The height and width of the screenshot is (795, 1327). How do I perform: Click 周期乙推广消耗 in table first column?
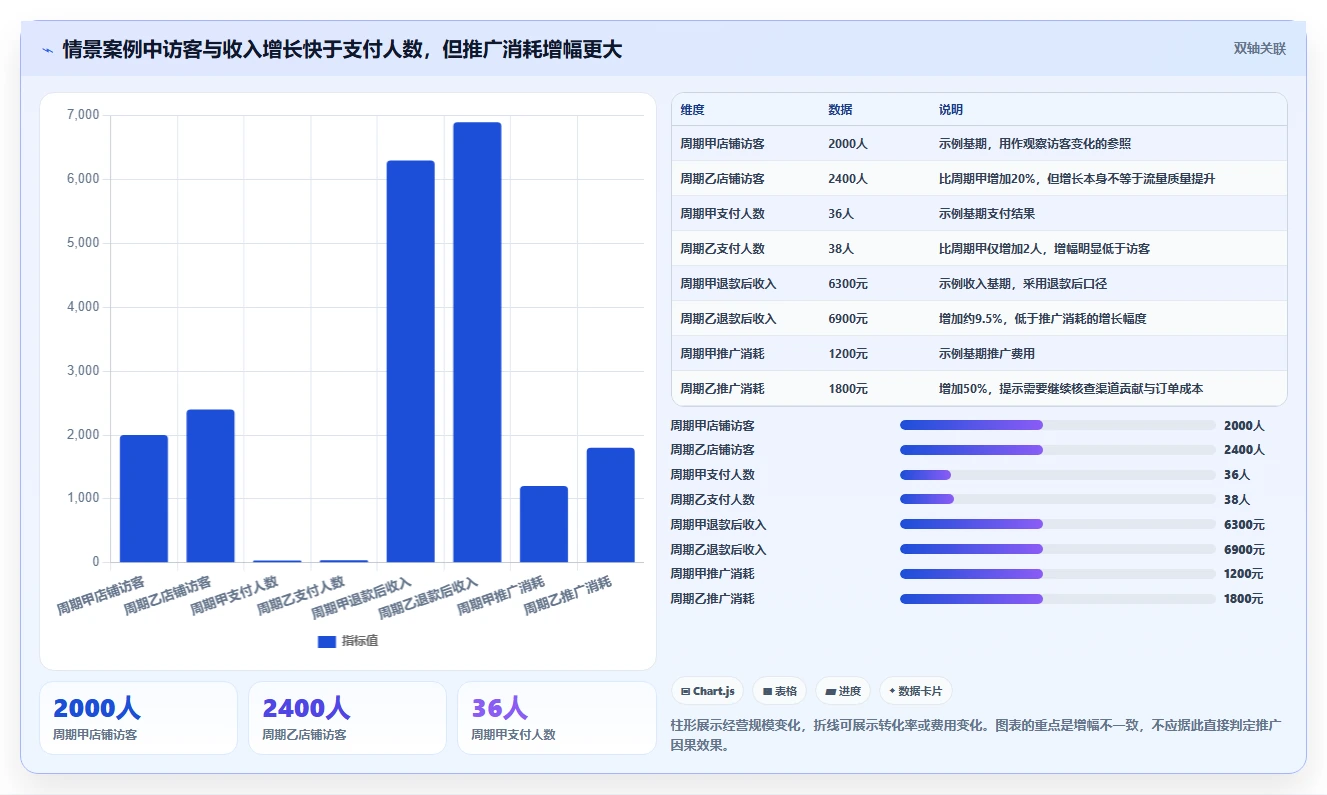coord(722,389)
